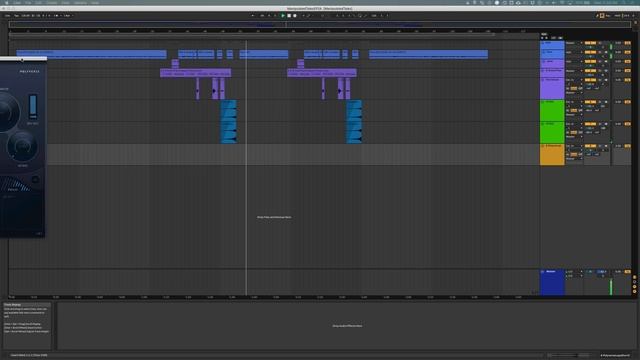
Task: Open the Create menu in the menu bar
Action: pyautogui.click(x=51, y=2)
